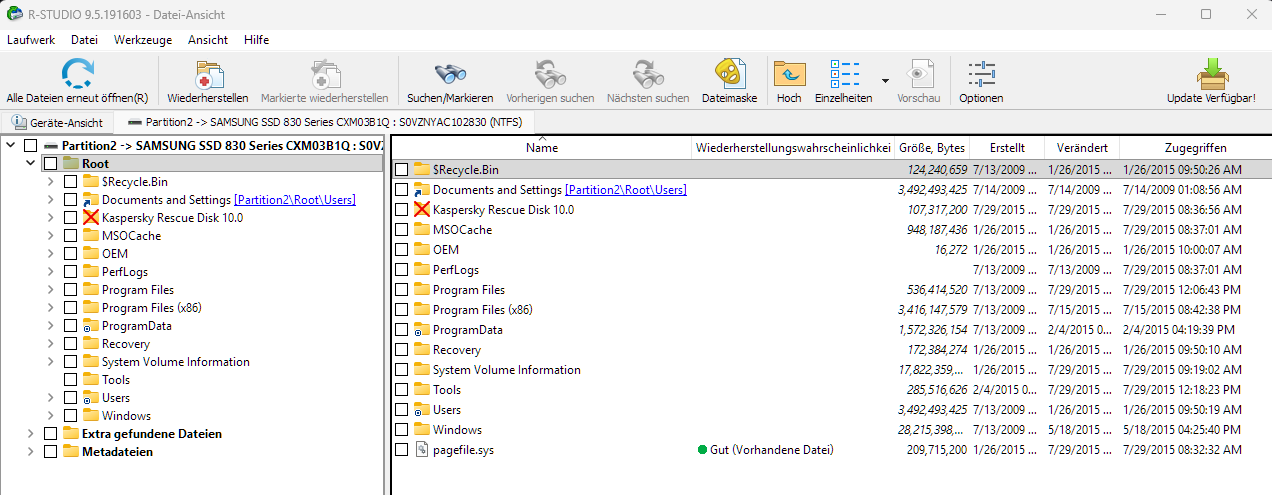Image resolution: width=1272 pixels, height=495 pixels.
Task: Switch to Geräte-Ansicht tab
Action: (x=57, y=123)
